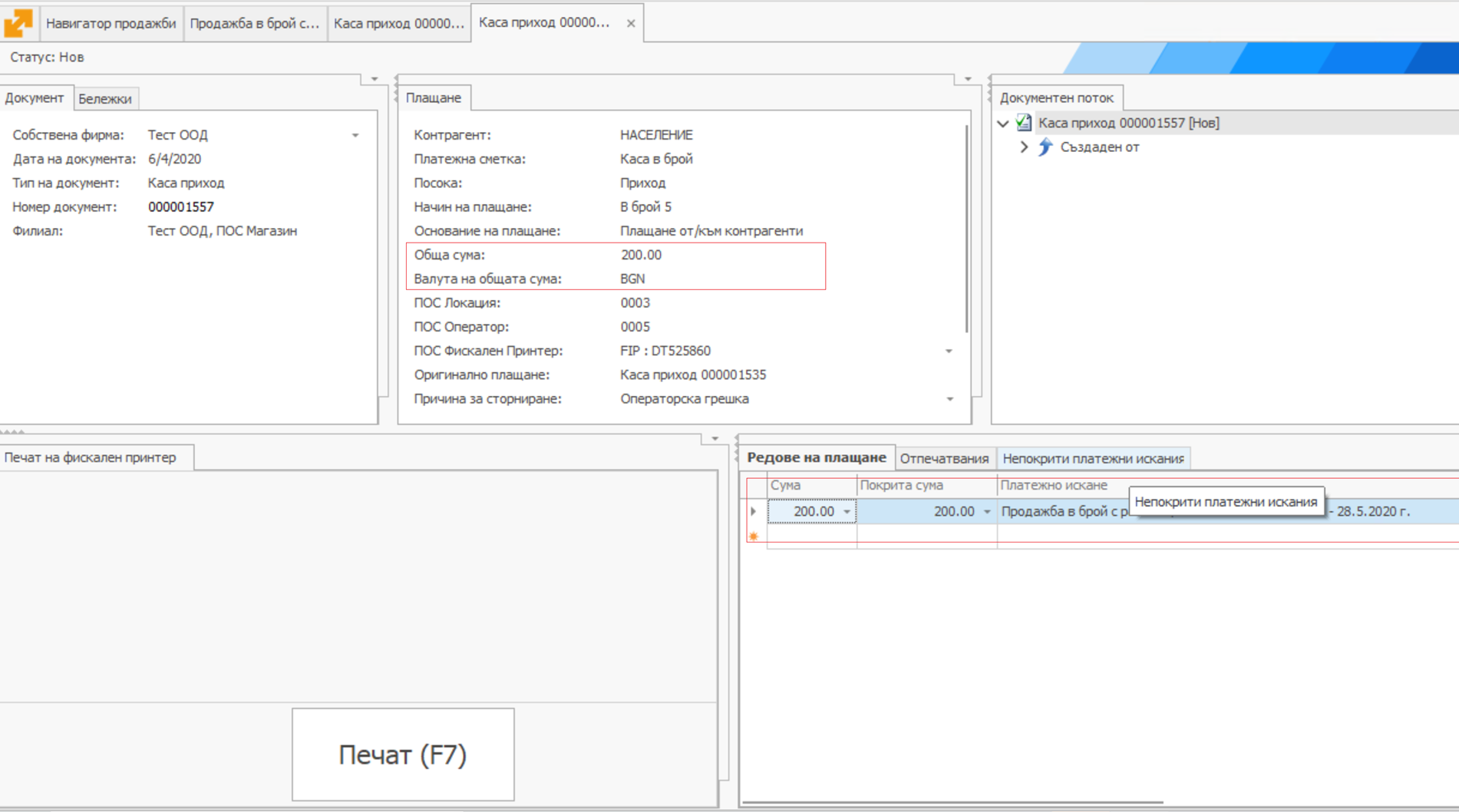The width and height of the screenshot is (1459, 812).
Task: Click the horizontal scrollbar under payment rows
Action: 953,803
